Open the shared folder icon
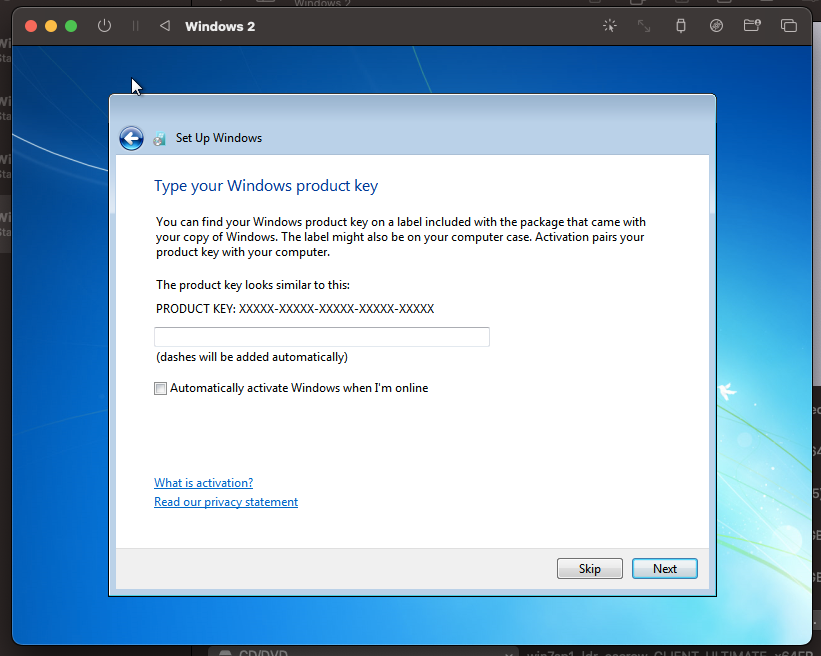The width and height of the screenshot is (821, 656). (752, 25)
